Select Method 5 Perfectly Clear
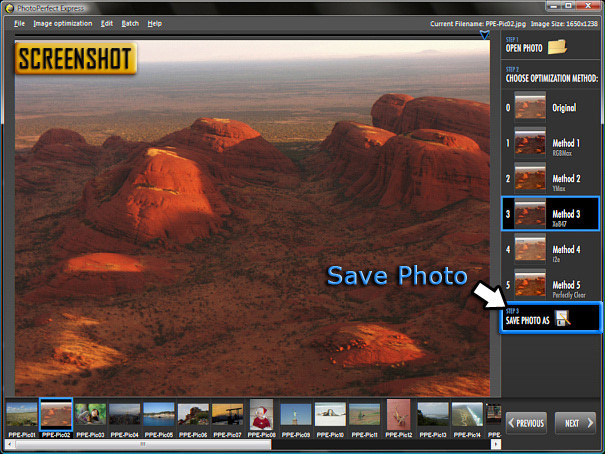605x454 pixels. [550, 285]
